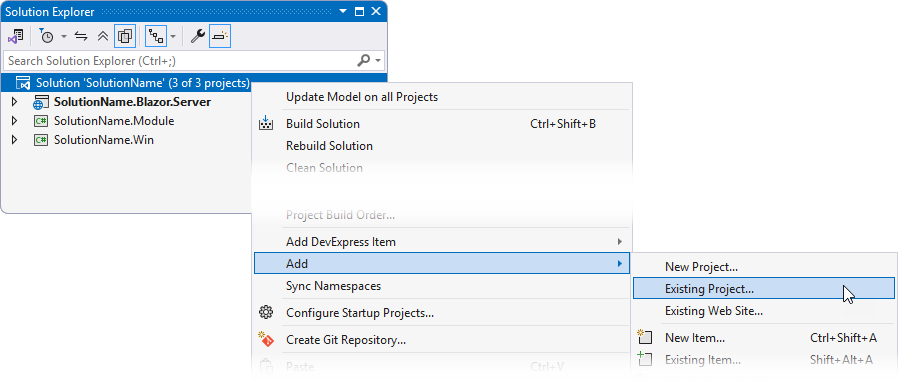Select SolutionName.Blazor.Server project name

tap(132, 103)
